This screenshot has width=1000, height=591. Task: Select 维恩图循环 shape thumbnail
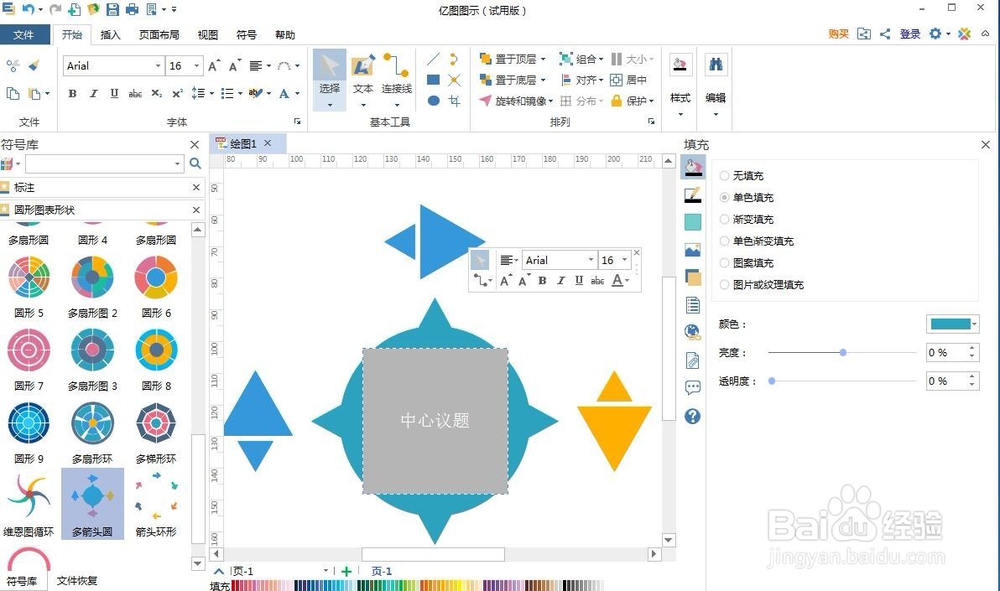pos(29,504)
